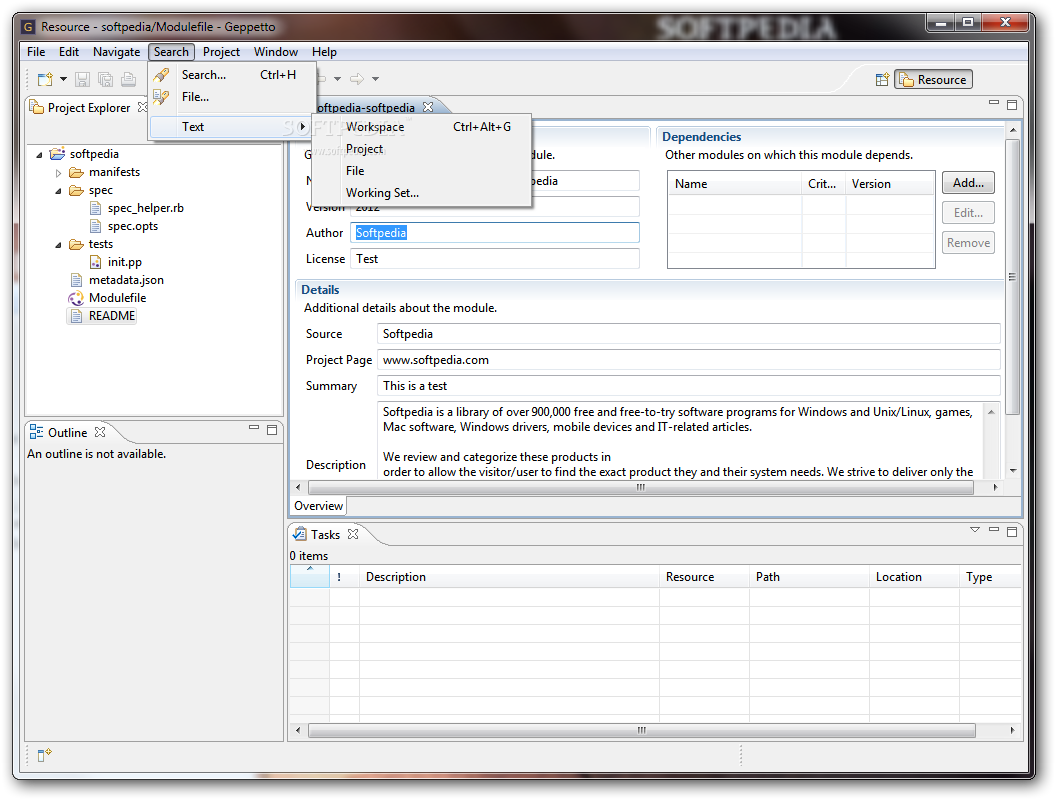Open the Window menu
Image resolution: width=1056 pixels, height=800 pixels.
pyautogui.click(x=275, y=52)
